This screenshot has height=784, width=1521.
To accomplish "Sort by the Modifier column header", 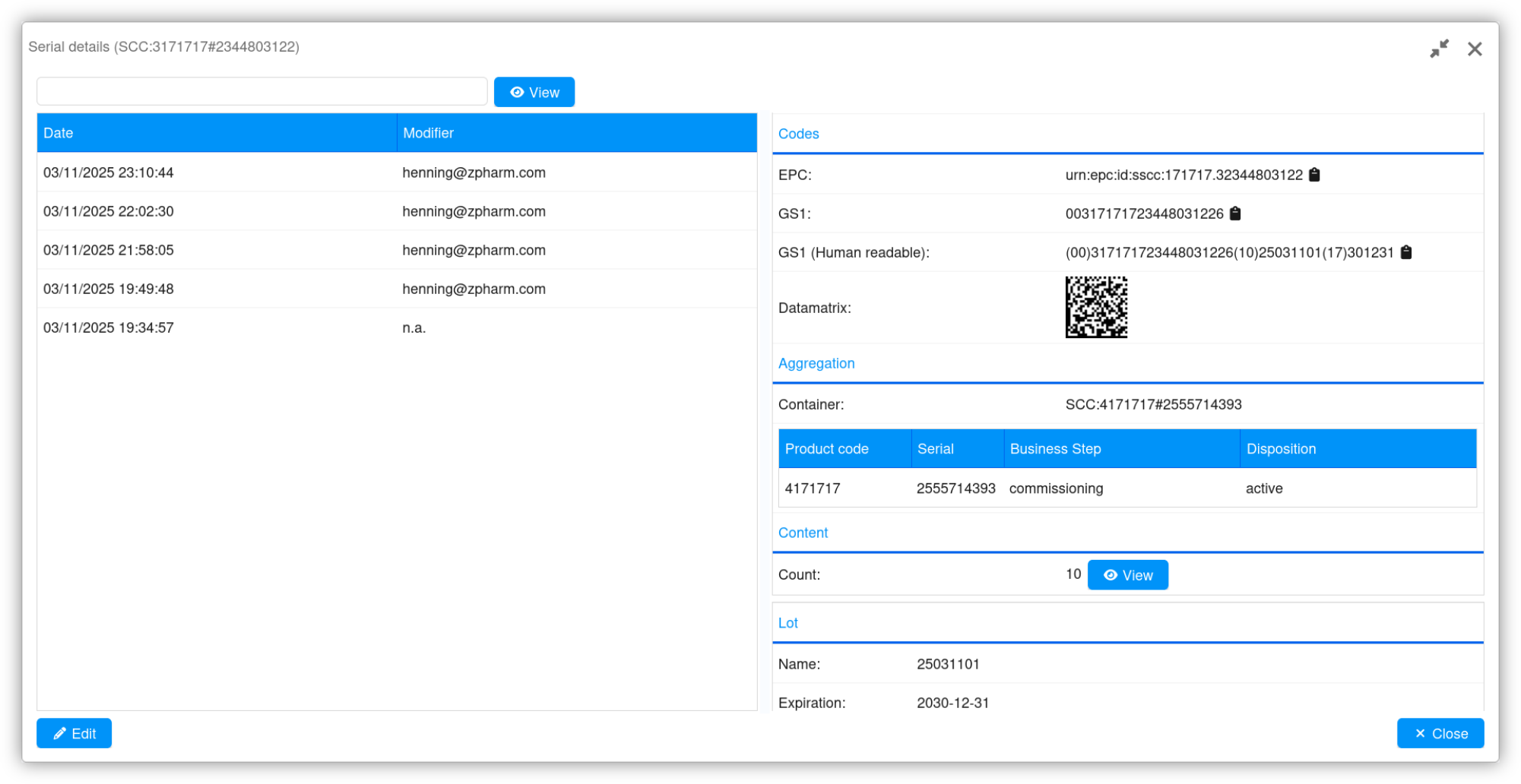I will (576, 133).
